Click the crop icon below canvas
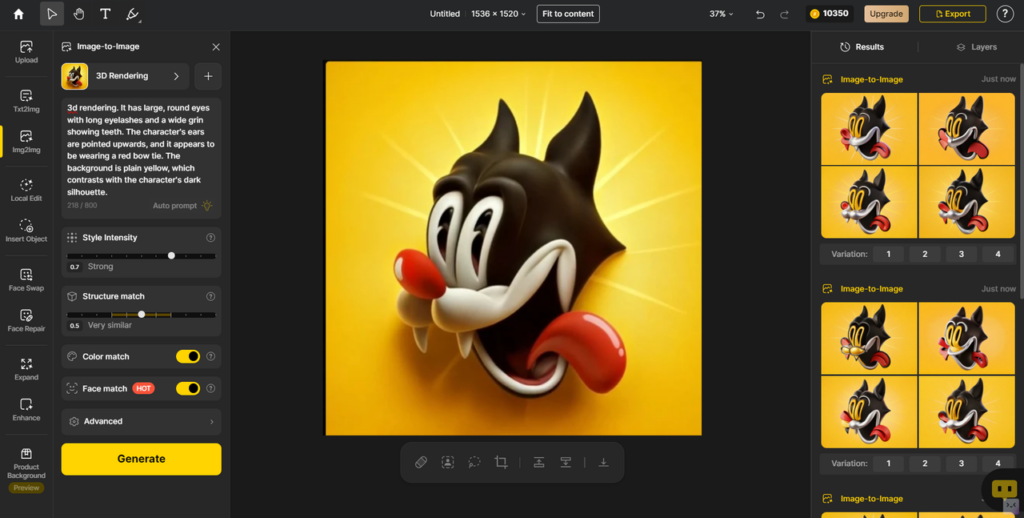The width and height of the screenshot is (1024, 518). (x=501, y=462)
